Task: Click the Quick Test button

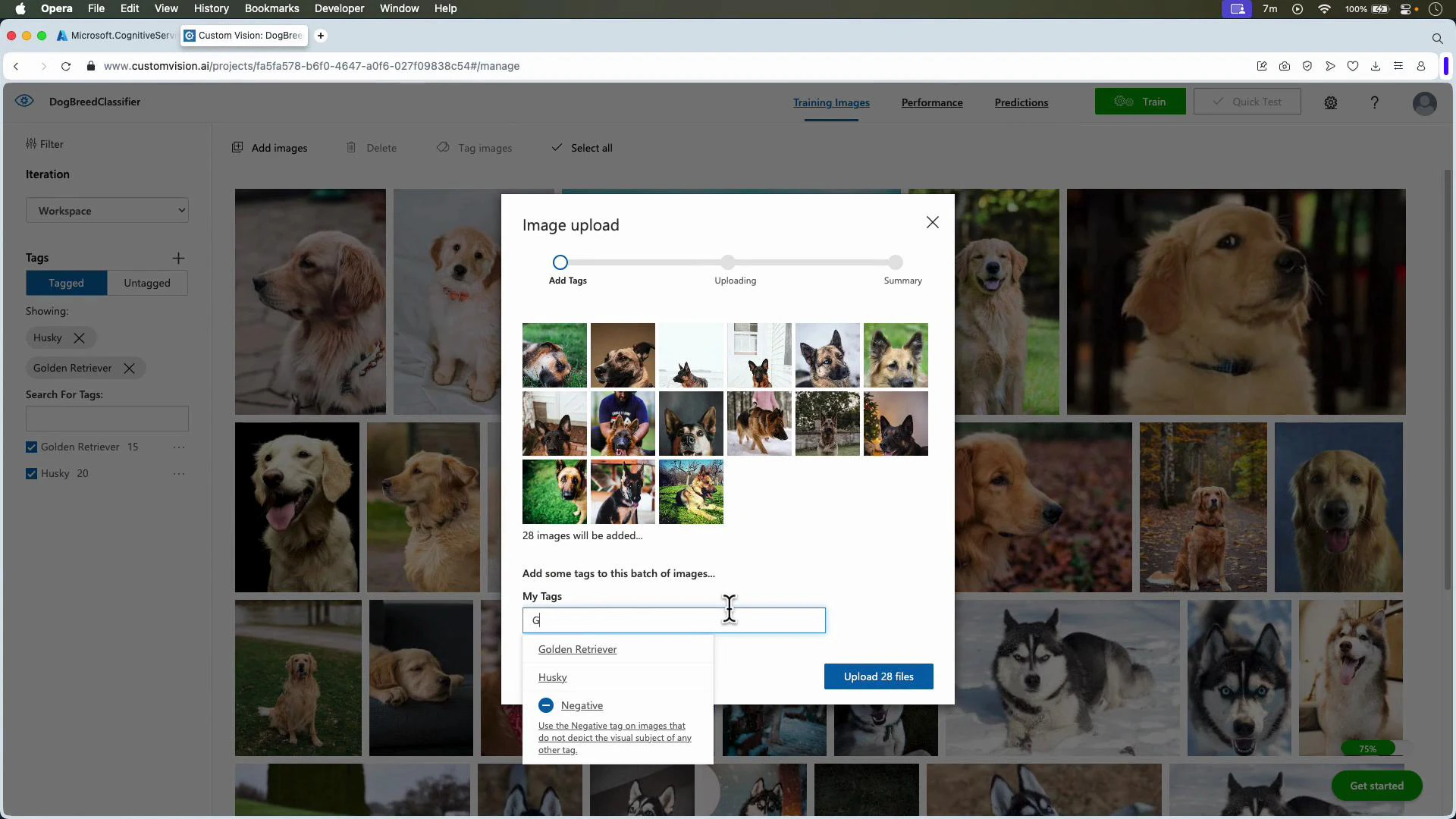Action: (1247, 102)
